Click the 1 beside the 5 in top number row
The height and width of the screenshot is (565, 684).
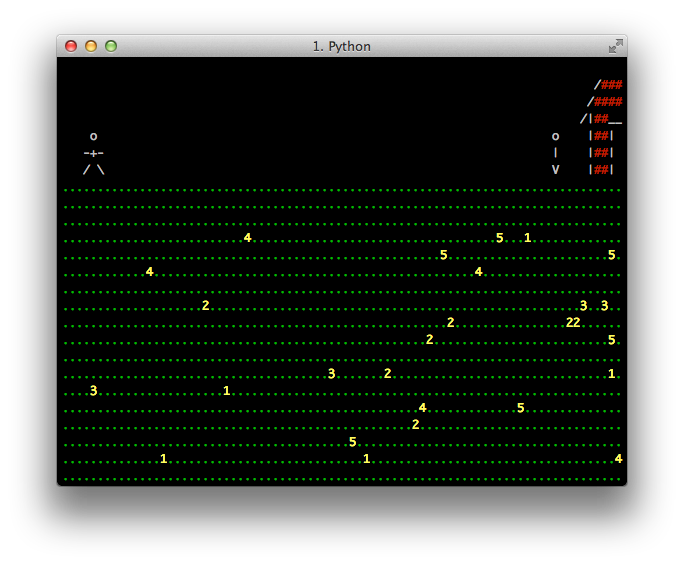(x=527, y=238)
